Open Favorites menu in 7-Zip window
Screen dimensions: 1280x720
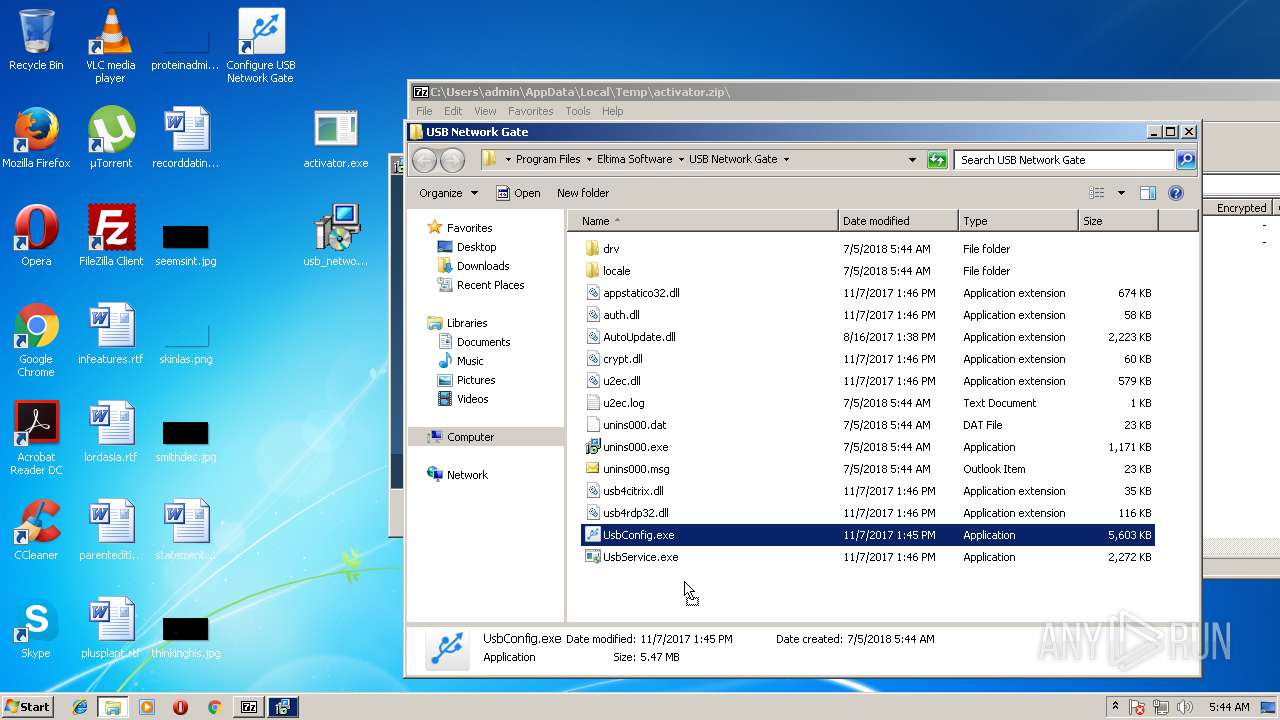pyautogui.click(x=530, y=111)
